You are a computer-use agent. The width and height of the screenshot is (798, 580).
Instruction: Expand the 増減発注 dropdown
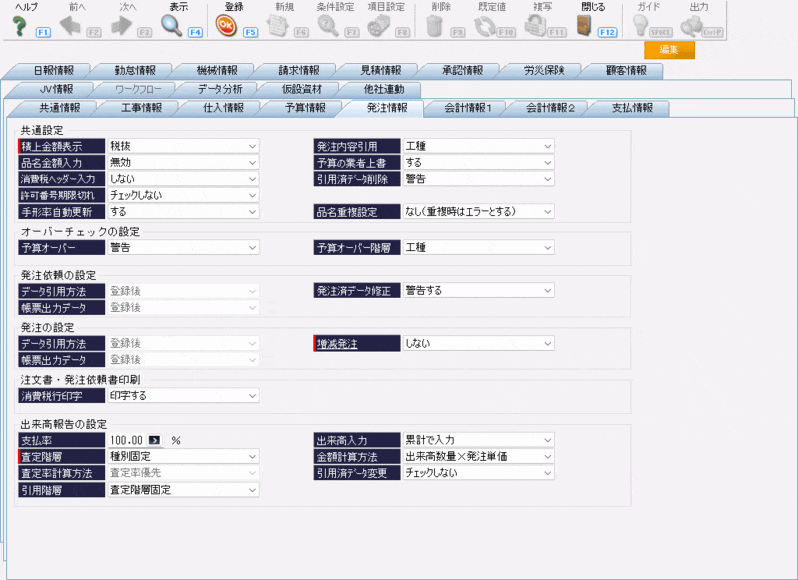click(547, 344)
